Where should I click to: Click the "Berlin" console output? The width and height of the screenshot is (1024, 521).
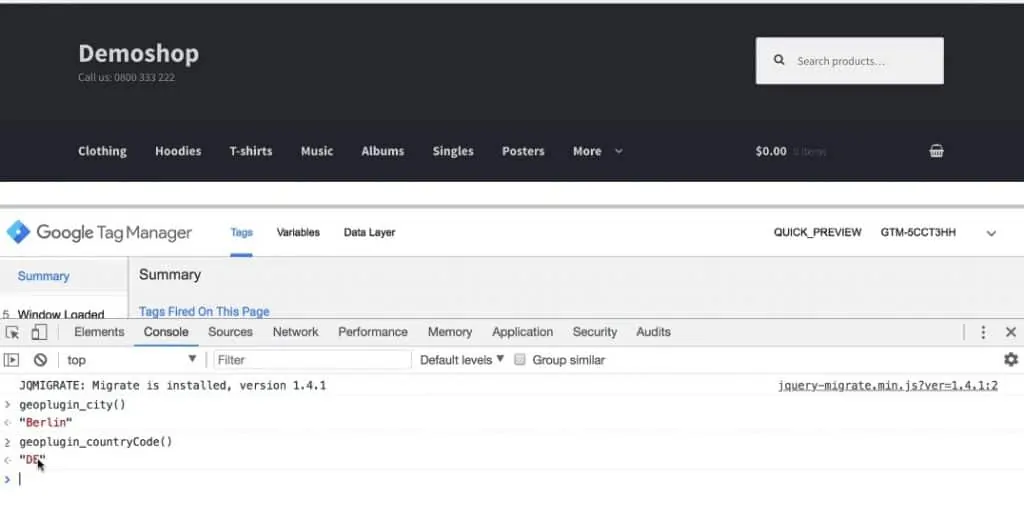(x=46, y=422)
